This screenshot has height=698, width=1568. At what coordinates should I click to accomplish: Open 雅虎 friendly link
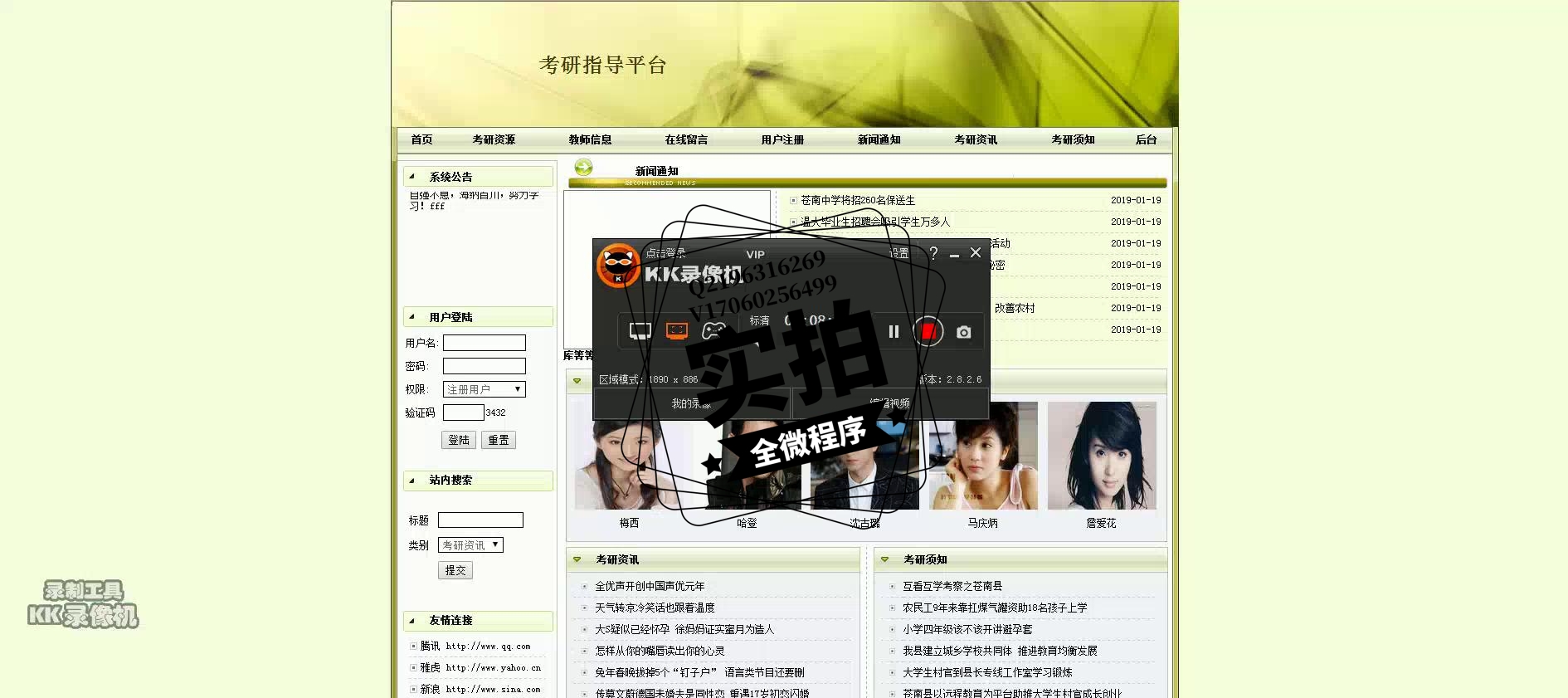pyautogui.click(x=480, y=667)
